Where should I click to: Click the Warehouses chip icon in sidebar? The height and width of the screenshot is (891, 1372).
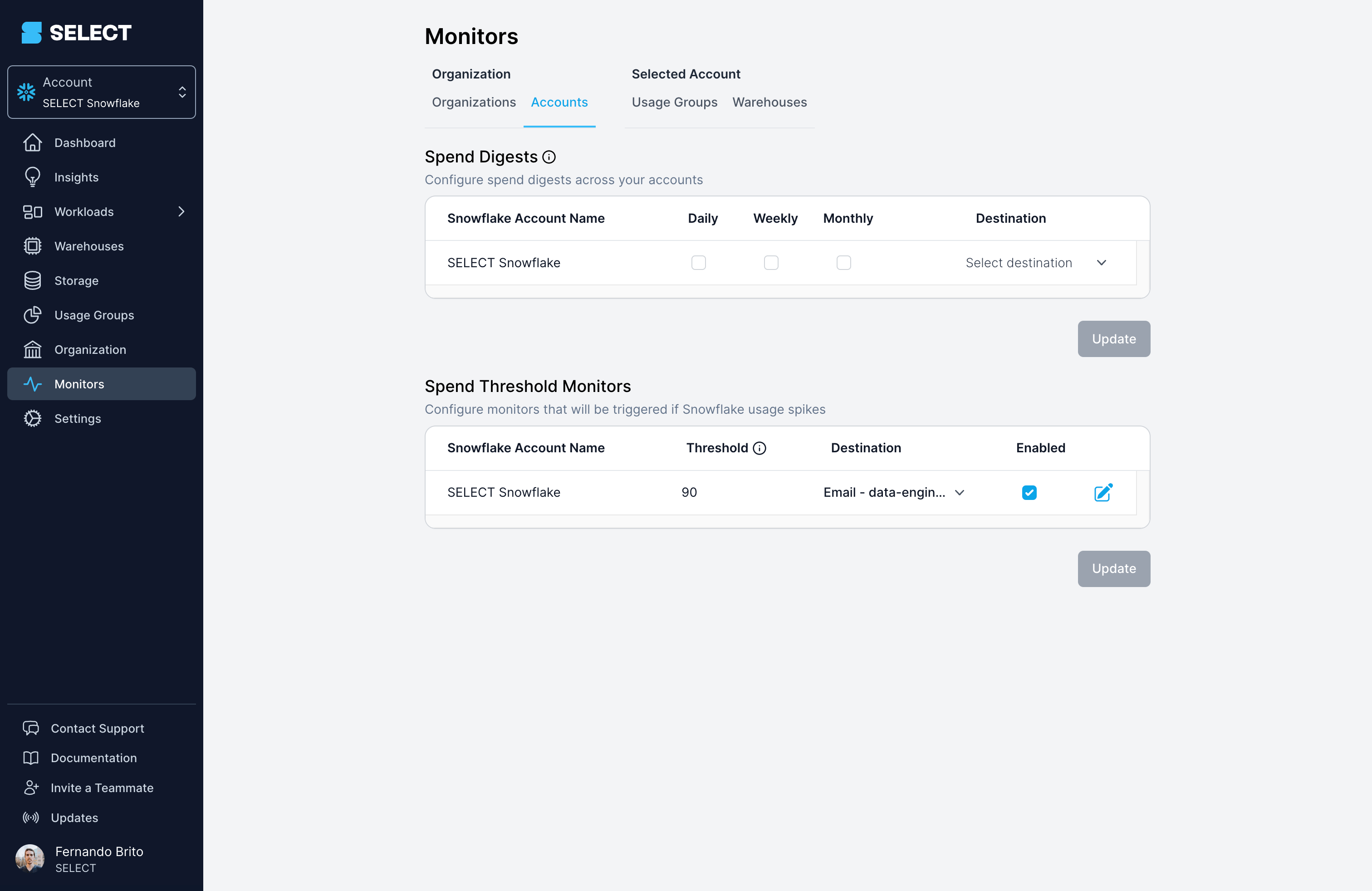[32, 246]
